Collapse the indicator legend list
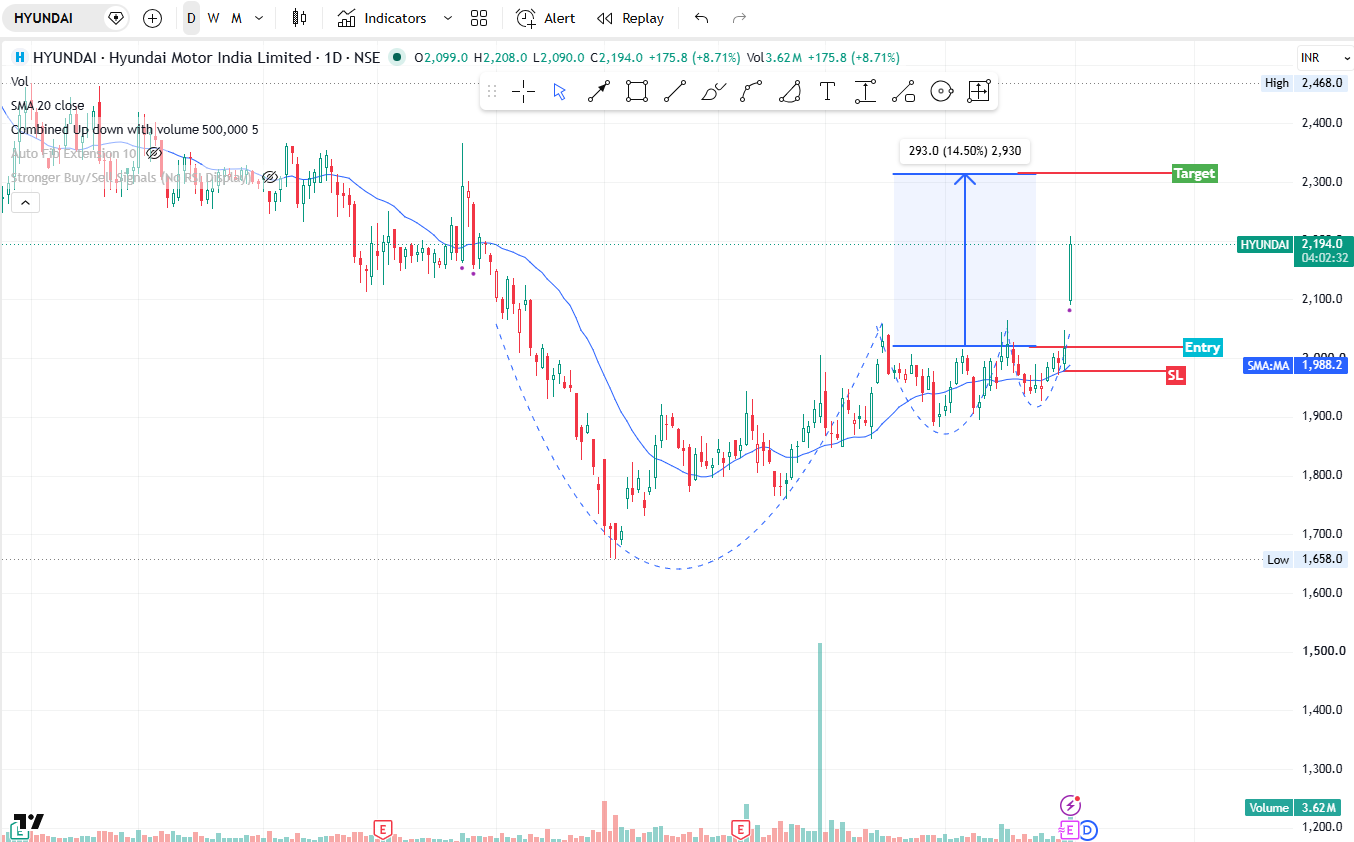The image size is (1354, 842). pos(25,203)
